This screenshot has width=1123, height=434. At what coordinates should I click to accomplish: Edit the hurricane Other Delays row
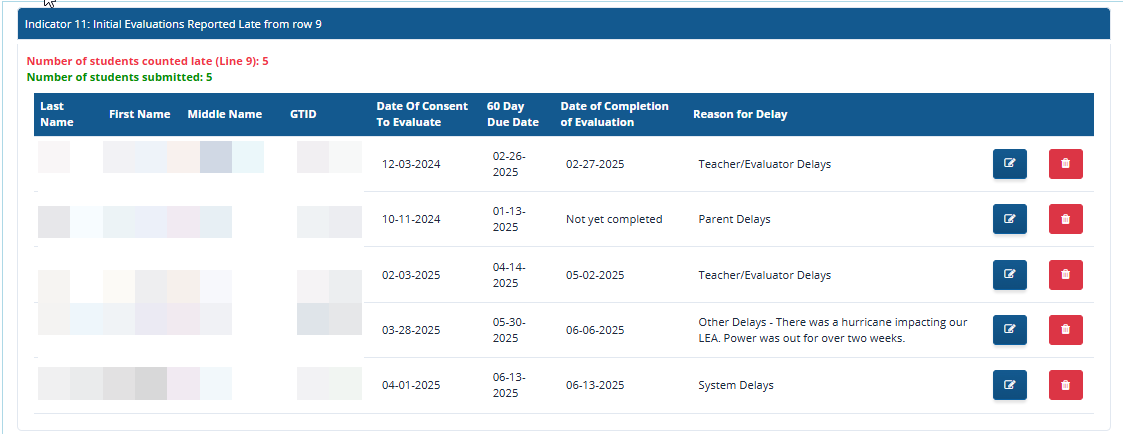click(1009, 330)
